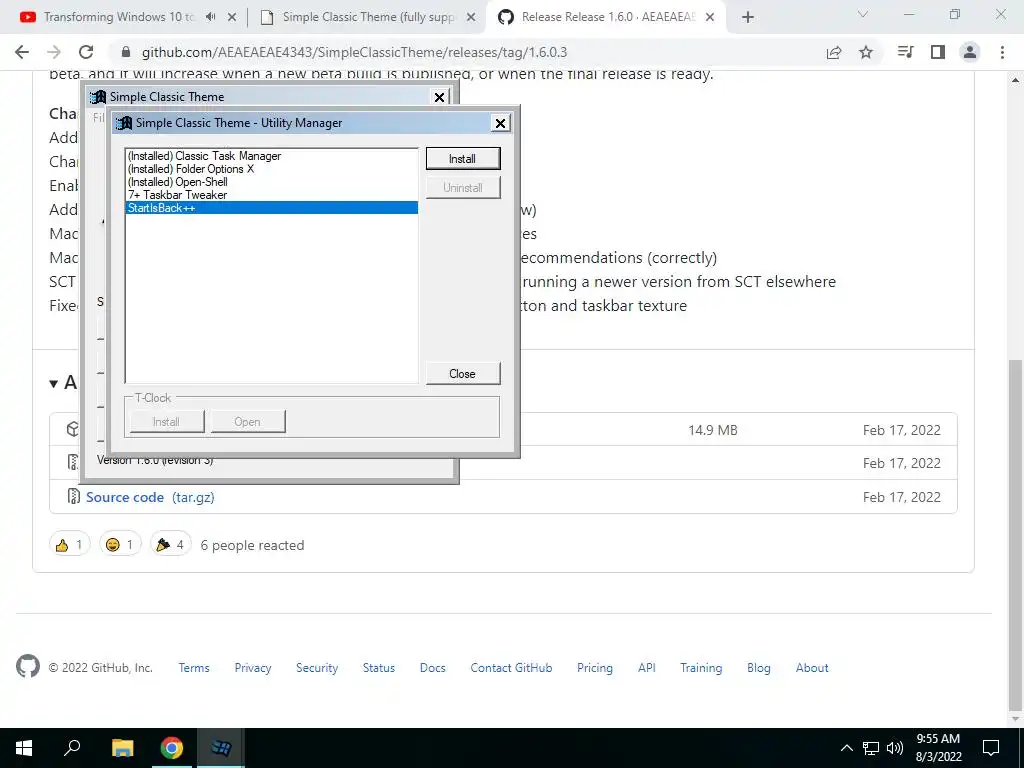This screenshot has width=1024, height=768.
Task: Open the media control icon in Chrome
Action: click(905, 52)
